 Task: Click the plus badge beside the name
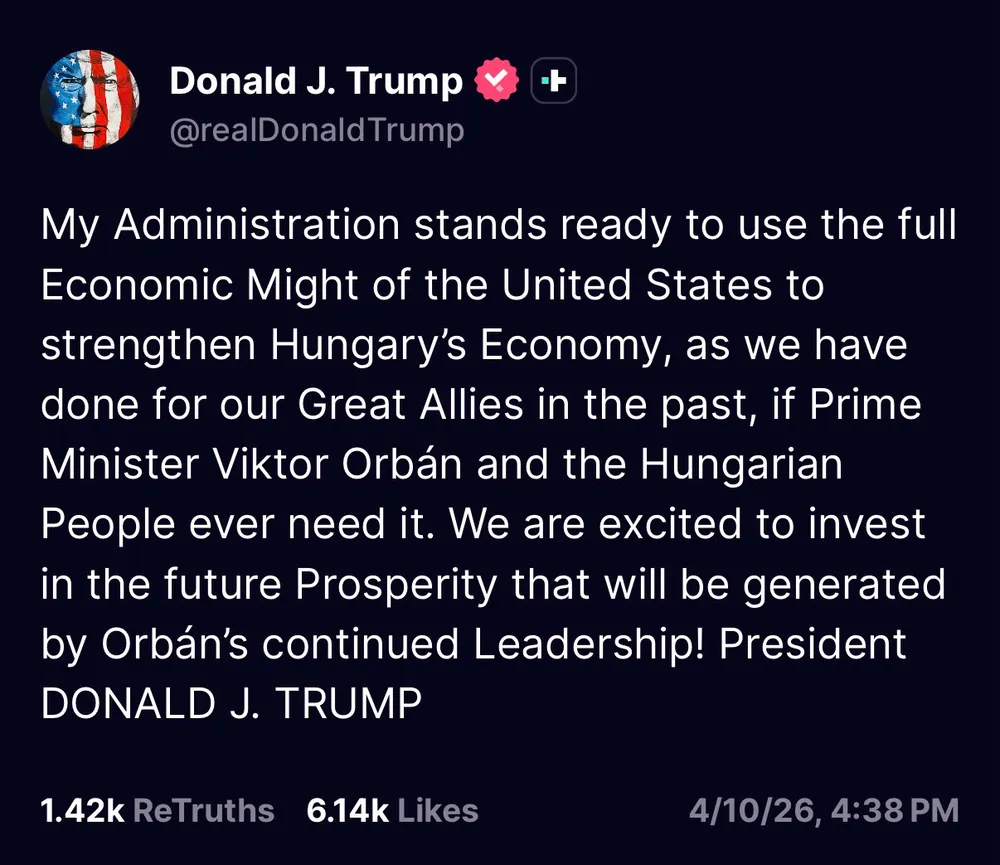553,82
